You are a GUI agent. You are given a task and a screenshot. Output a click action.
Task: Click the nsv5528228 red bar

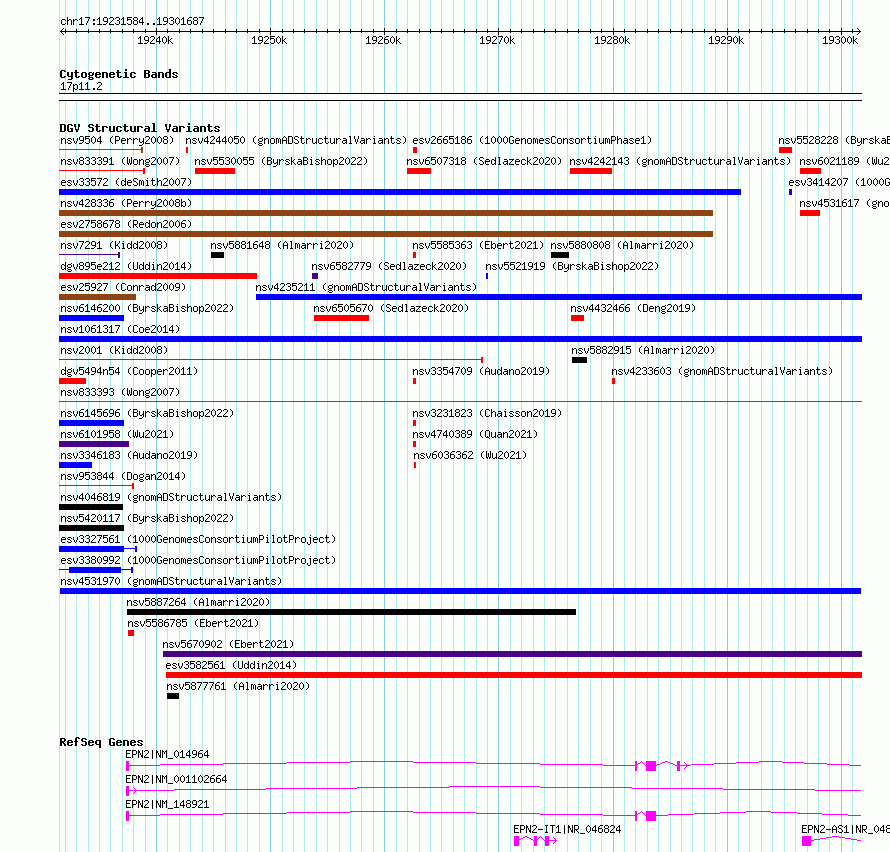click(x=786, y=150)
